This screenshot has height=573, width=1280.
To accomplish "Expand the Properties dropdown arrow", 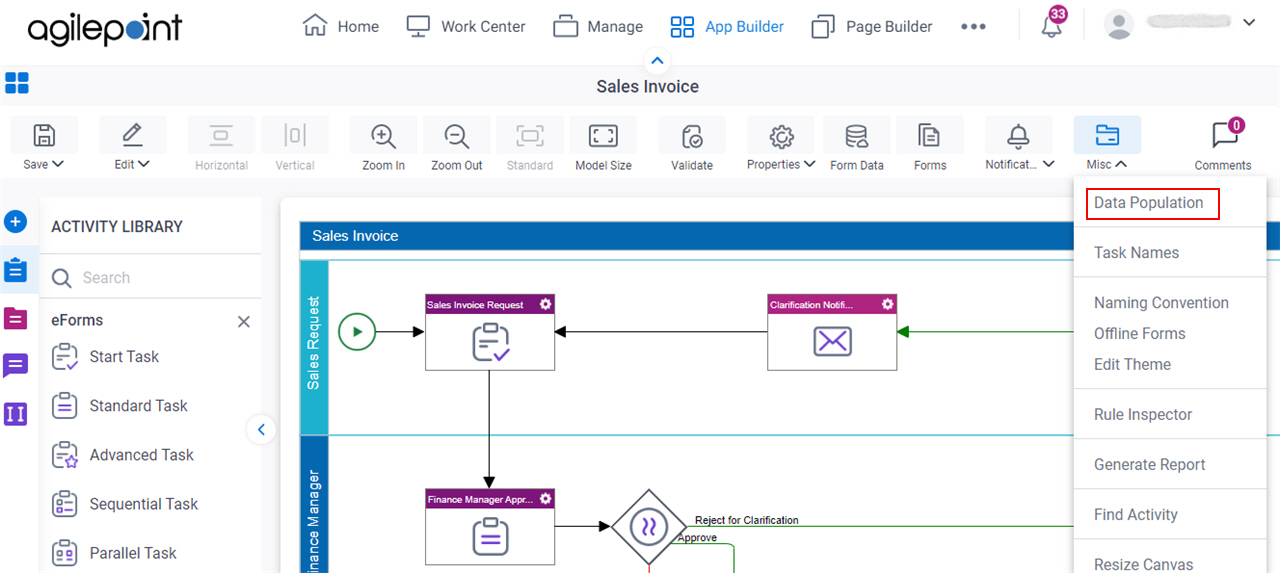I will pos(809,164).
